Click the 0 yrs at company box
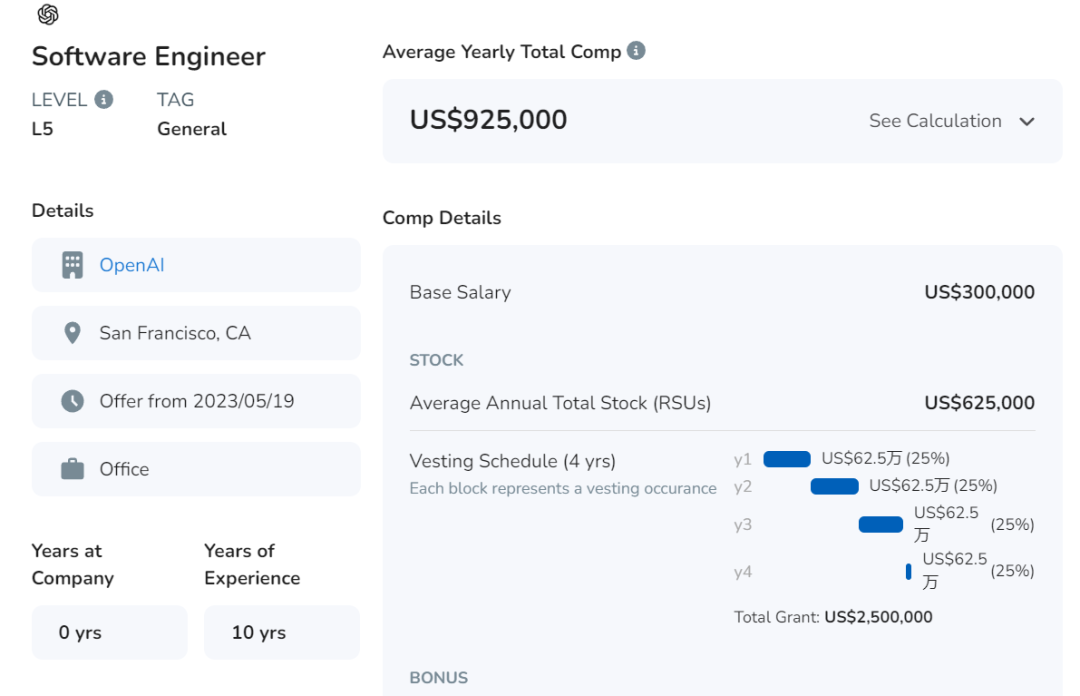Screen dimensions: 1080x696 [x=109, y=632]
